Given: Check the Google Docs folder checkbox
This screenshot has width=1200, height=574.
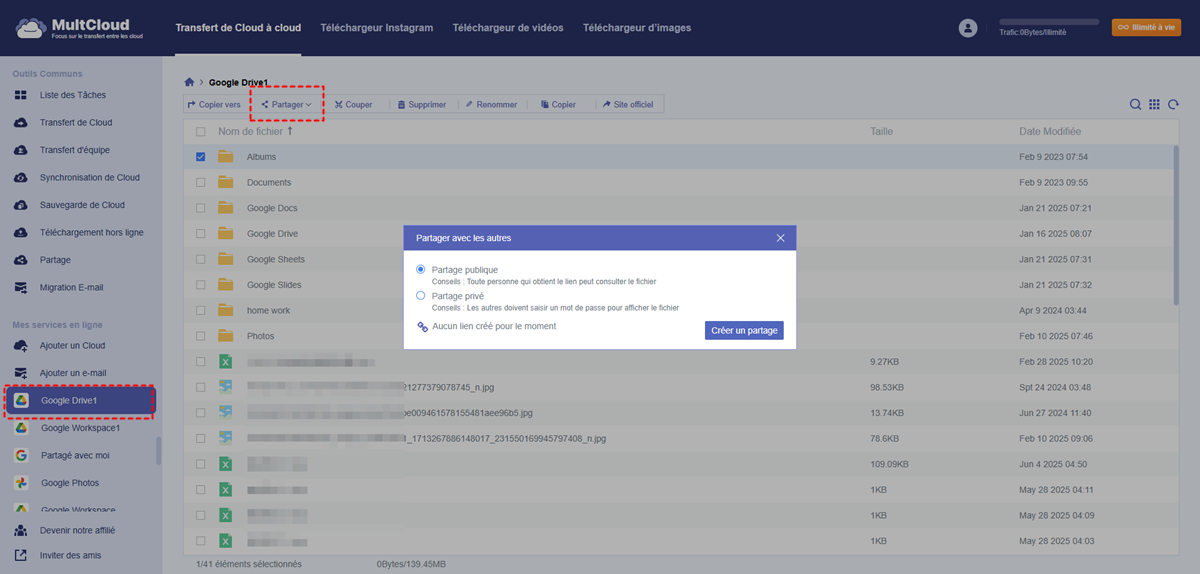Looking at the screenshot, I should [201, 208].
